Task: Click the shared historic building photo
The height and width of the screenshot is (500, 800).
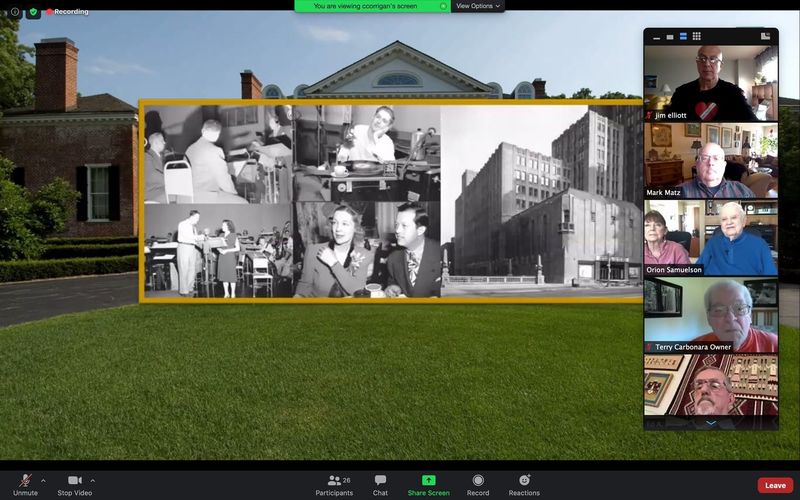Action: pyautogui.click(x=542, y=202)
